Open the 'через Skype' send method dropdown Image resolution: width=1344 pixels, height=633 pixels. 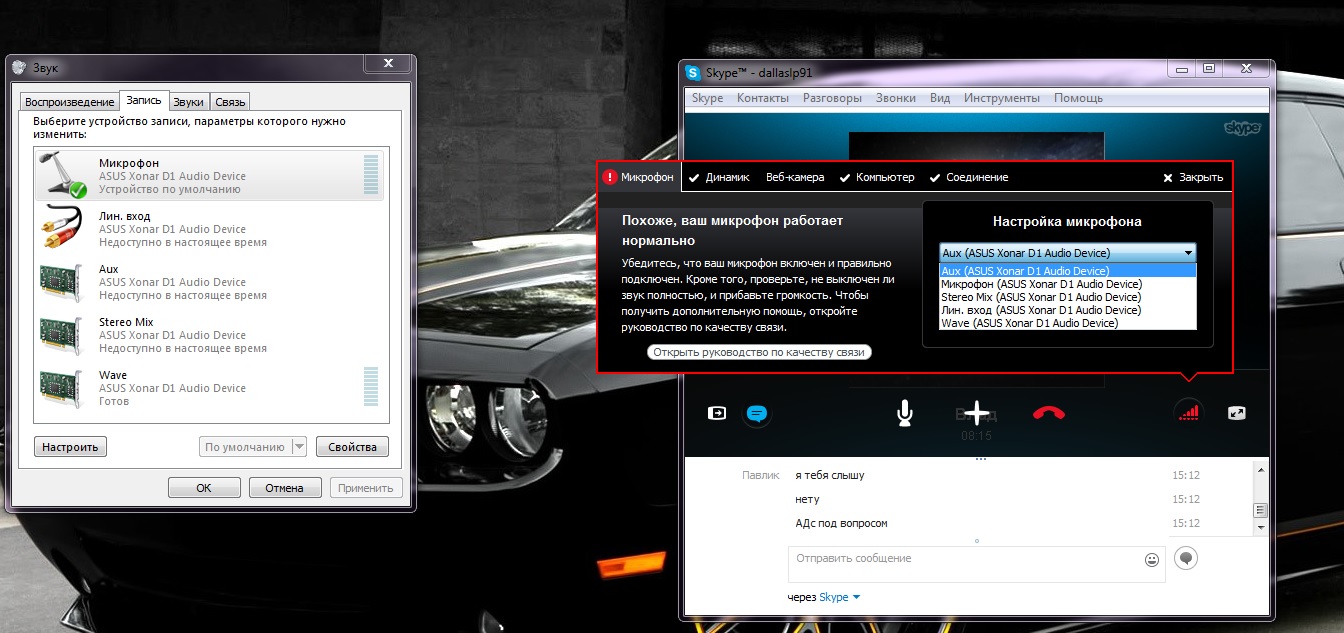[825, 597]
